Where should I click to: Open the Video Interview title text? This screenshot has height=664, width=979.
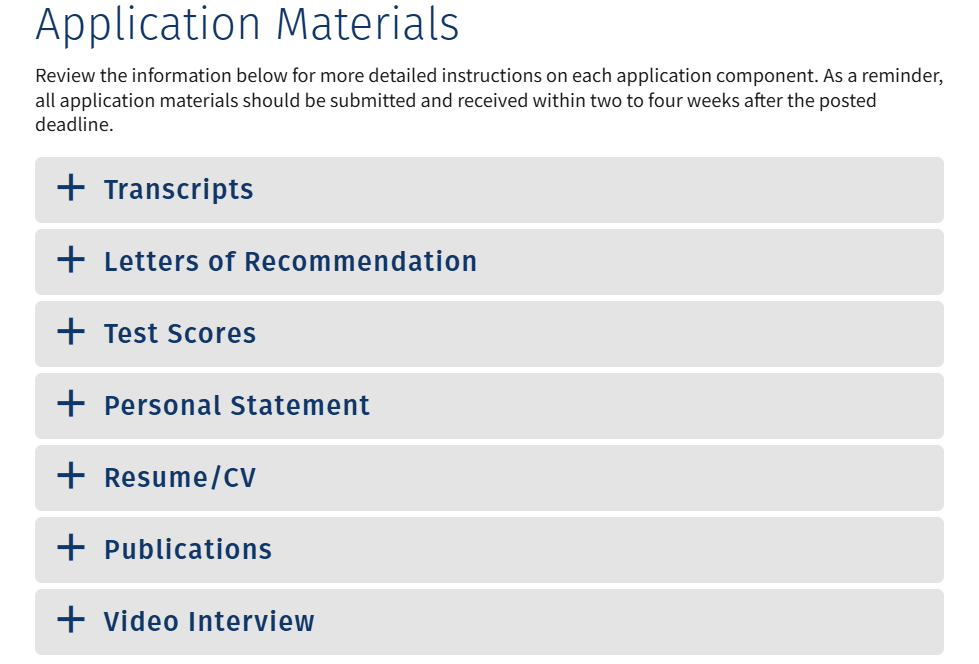click(209, 622)
